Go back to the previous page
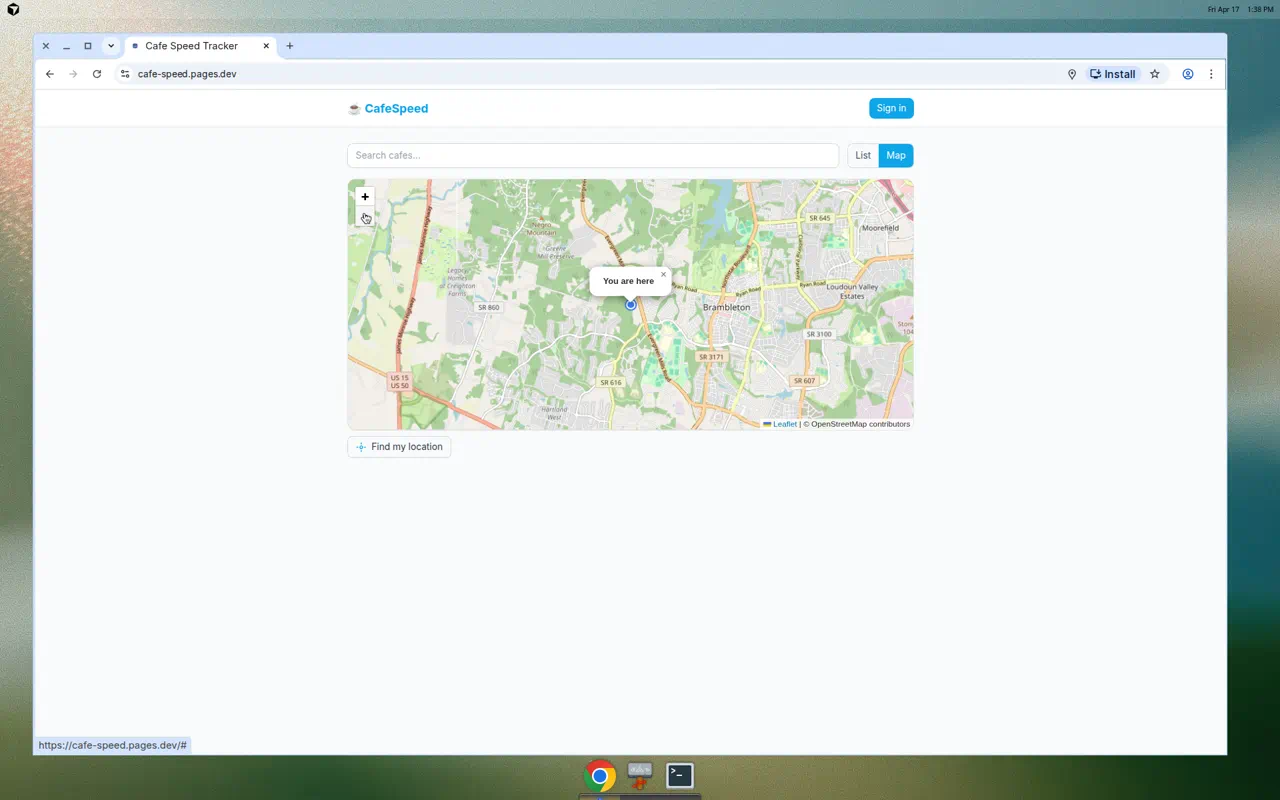The width and height of the screenshot is (1280, 800). (x=50, y=74)
